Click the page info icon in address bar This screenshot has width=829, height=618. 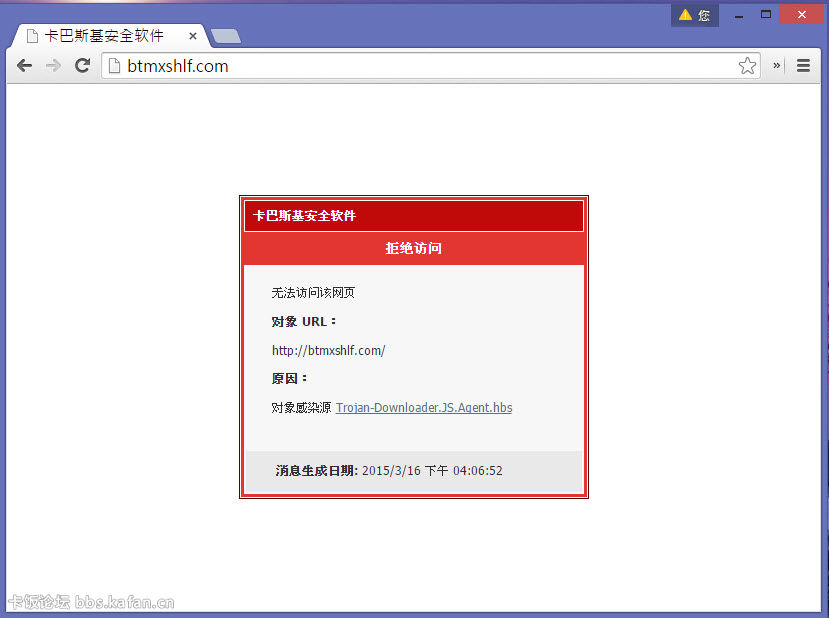click(115, 66)
